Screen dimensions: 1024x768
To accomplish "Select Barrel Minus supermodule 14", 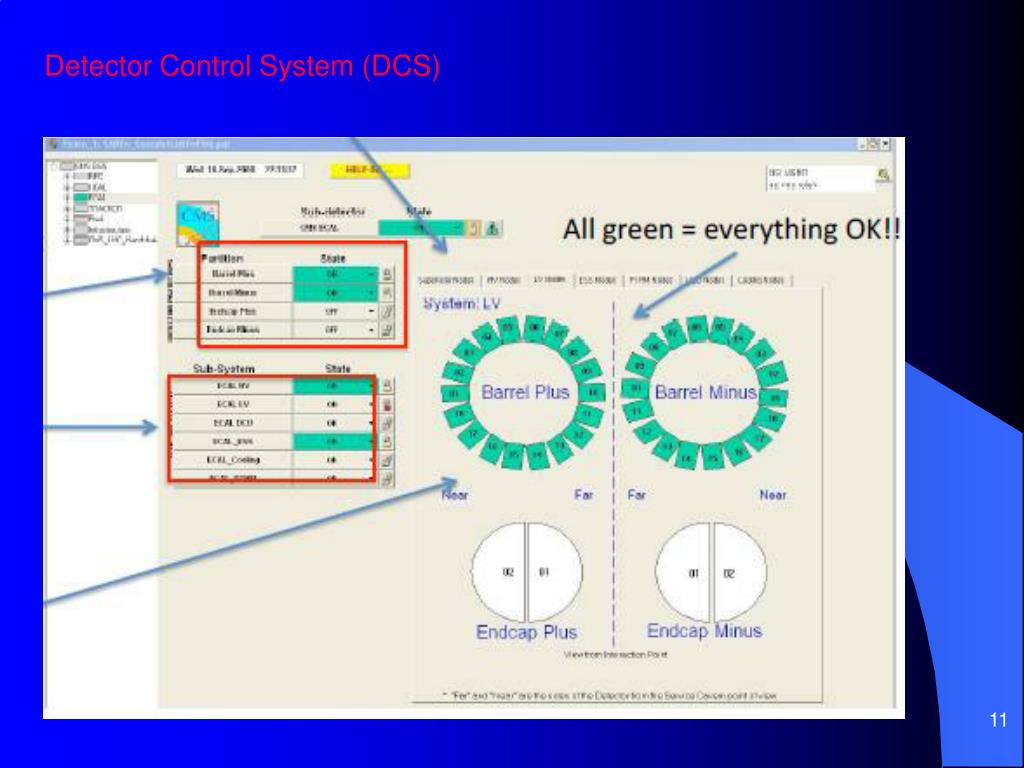I will click(686, 457).
